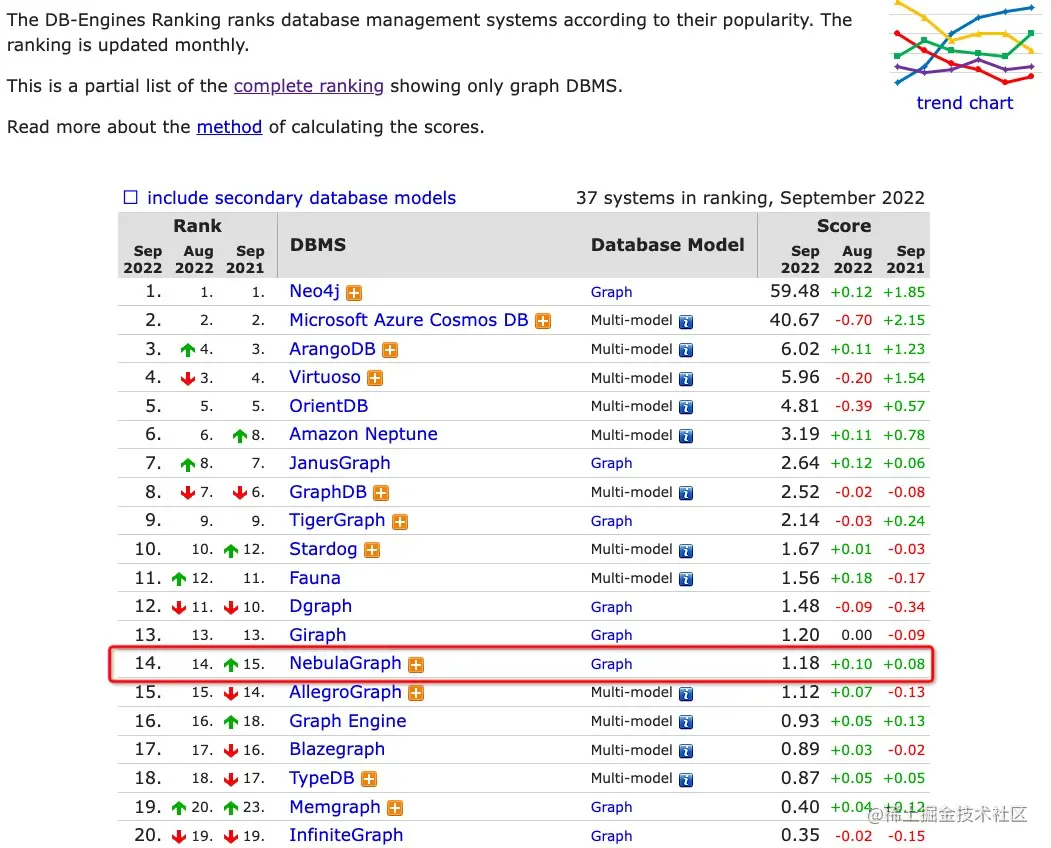Click the Database Model column header

[668, 245]
